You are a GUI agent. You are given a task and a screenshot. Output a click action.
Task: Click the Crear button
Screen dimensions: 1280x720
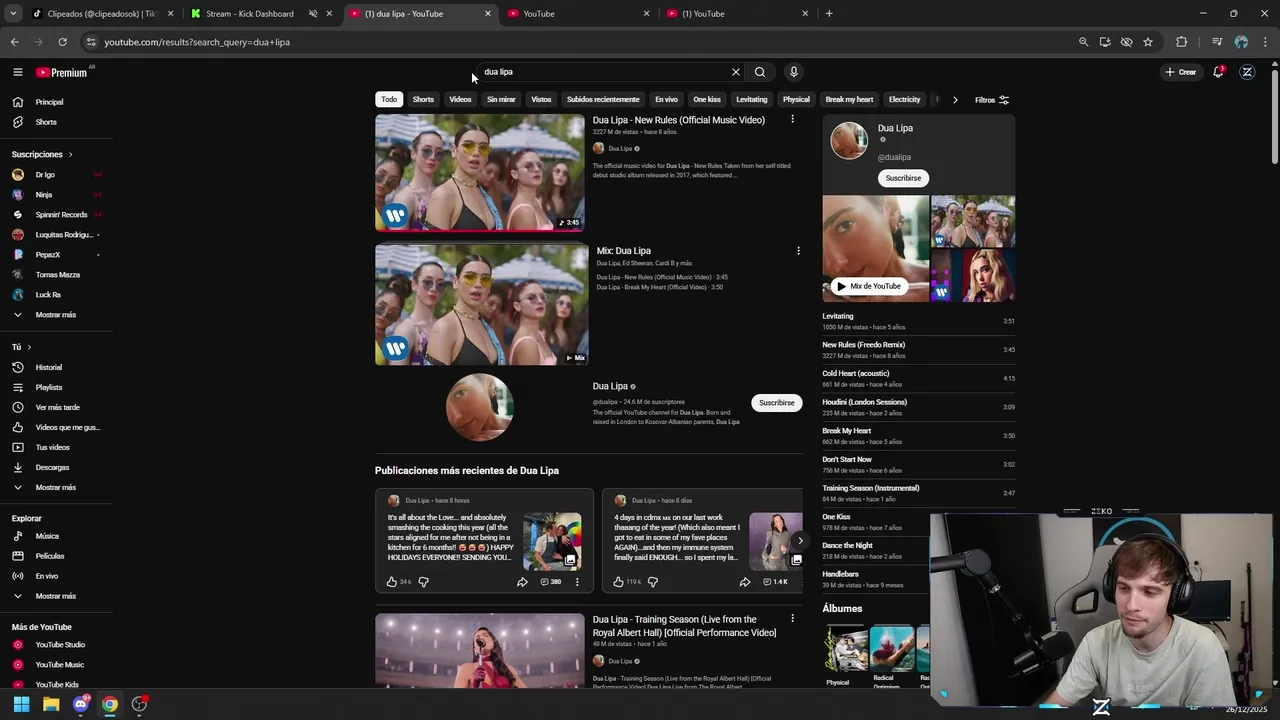coord(1180,72)
